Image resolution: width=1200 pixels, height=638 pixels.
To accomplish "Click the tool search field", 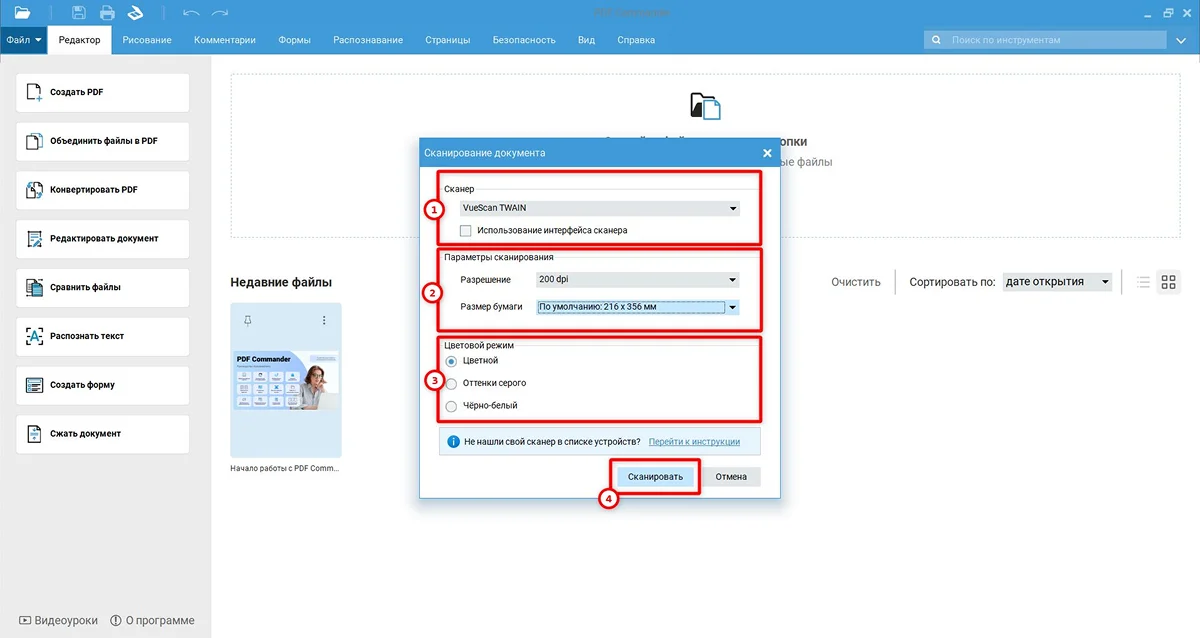I will (1045, 40).
